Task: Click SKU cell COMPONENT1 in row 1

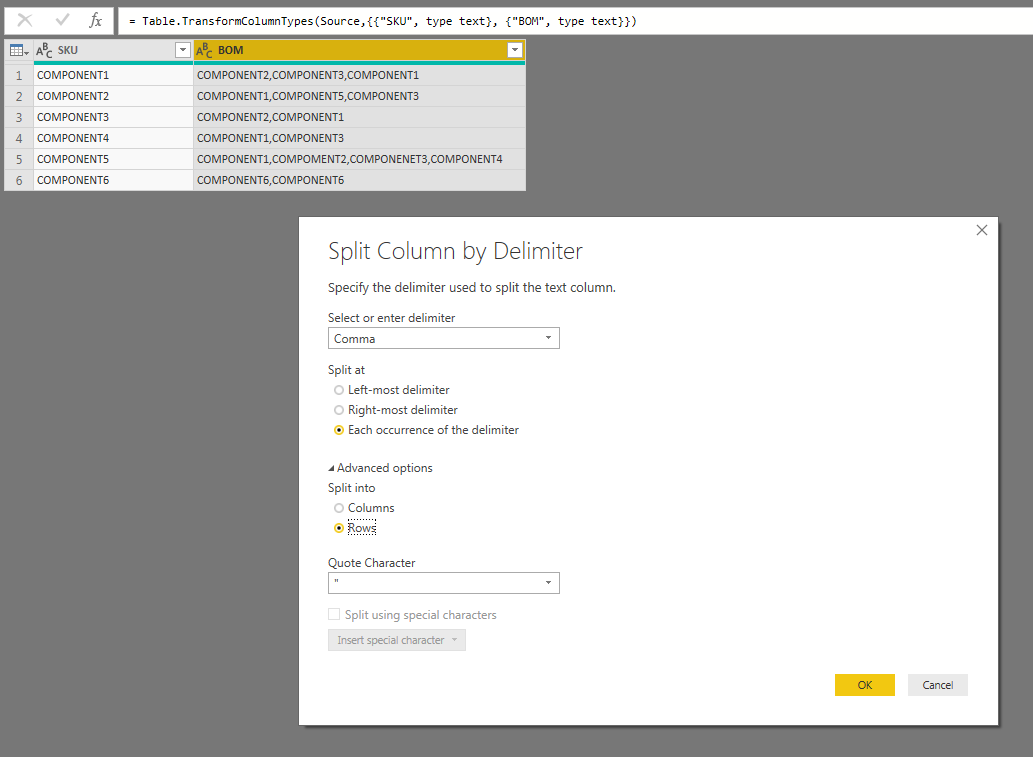Action: [113, 75]
